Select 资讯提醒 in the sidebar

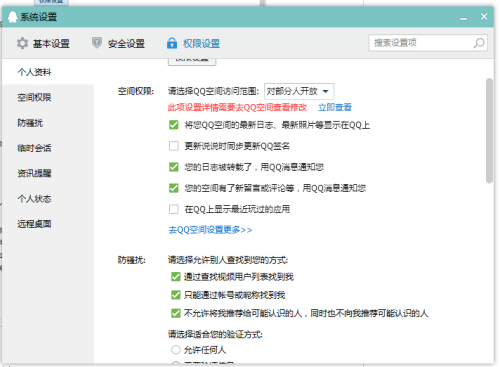(48, 173)
